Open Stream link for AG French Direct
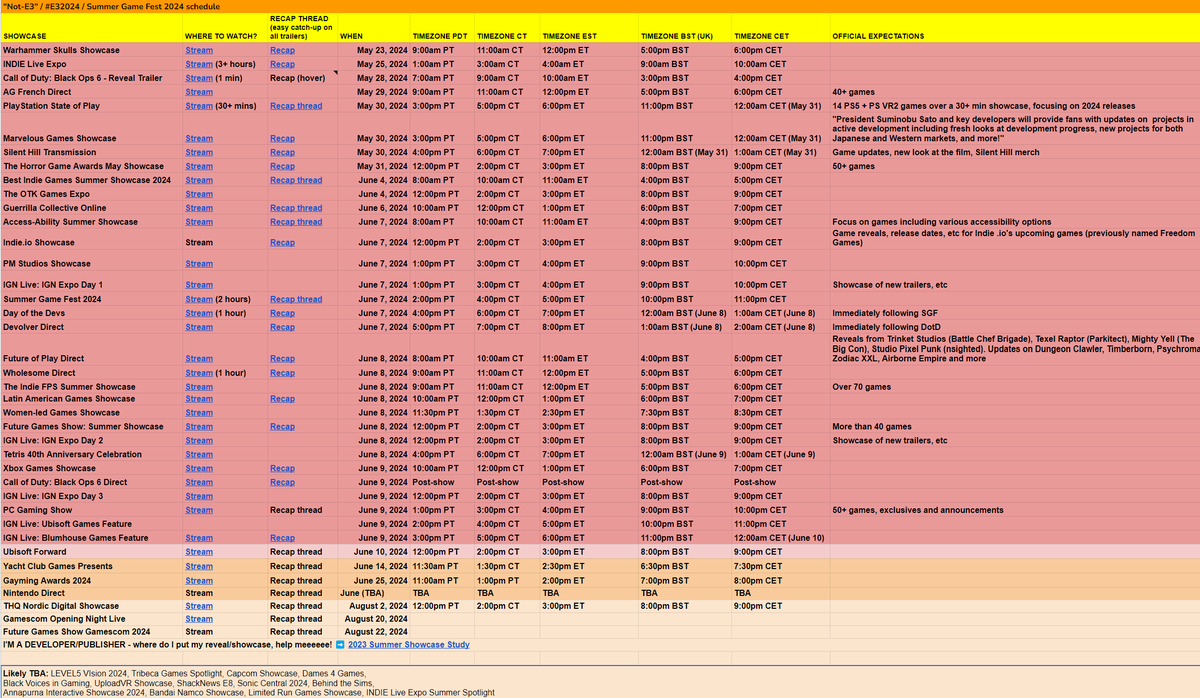The image size is (1200, 698). point(199,91)
